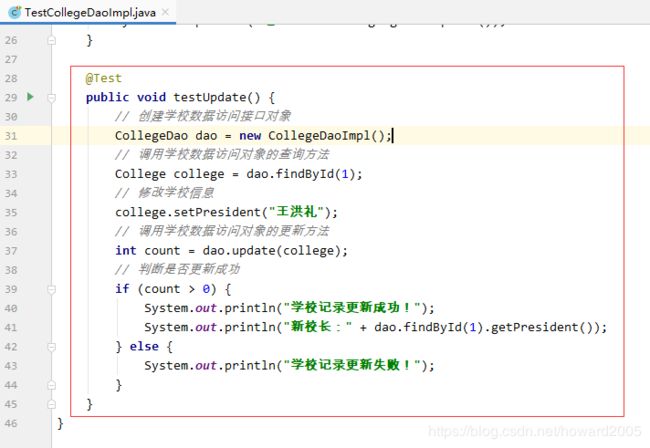Click the string "王洪礼" on line 35
650x448 pixels.
pos(296,212)
